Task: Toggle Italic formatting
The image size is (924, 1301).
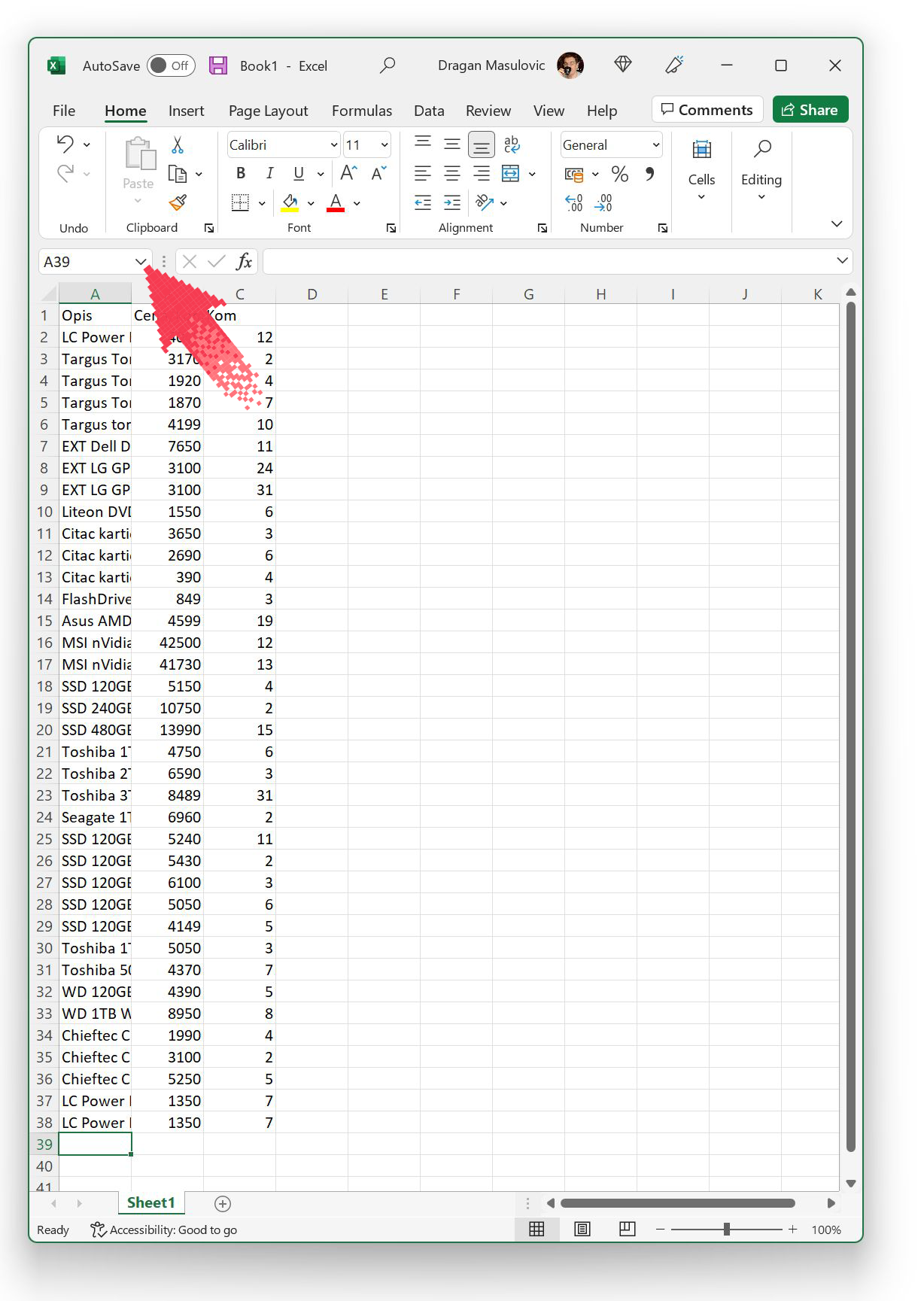Action: [x=269, y=174]
